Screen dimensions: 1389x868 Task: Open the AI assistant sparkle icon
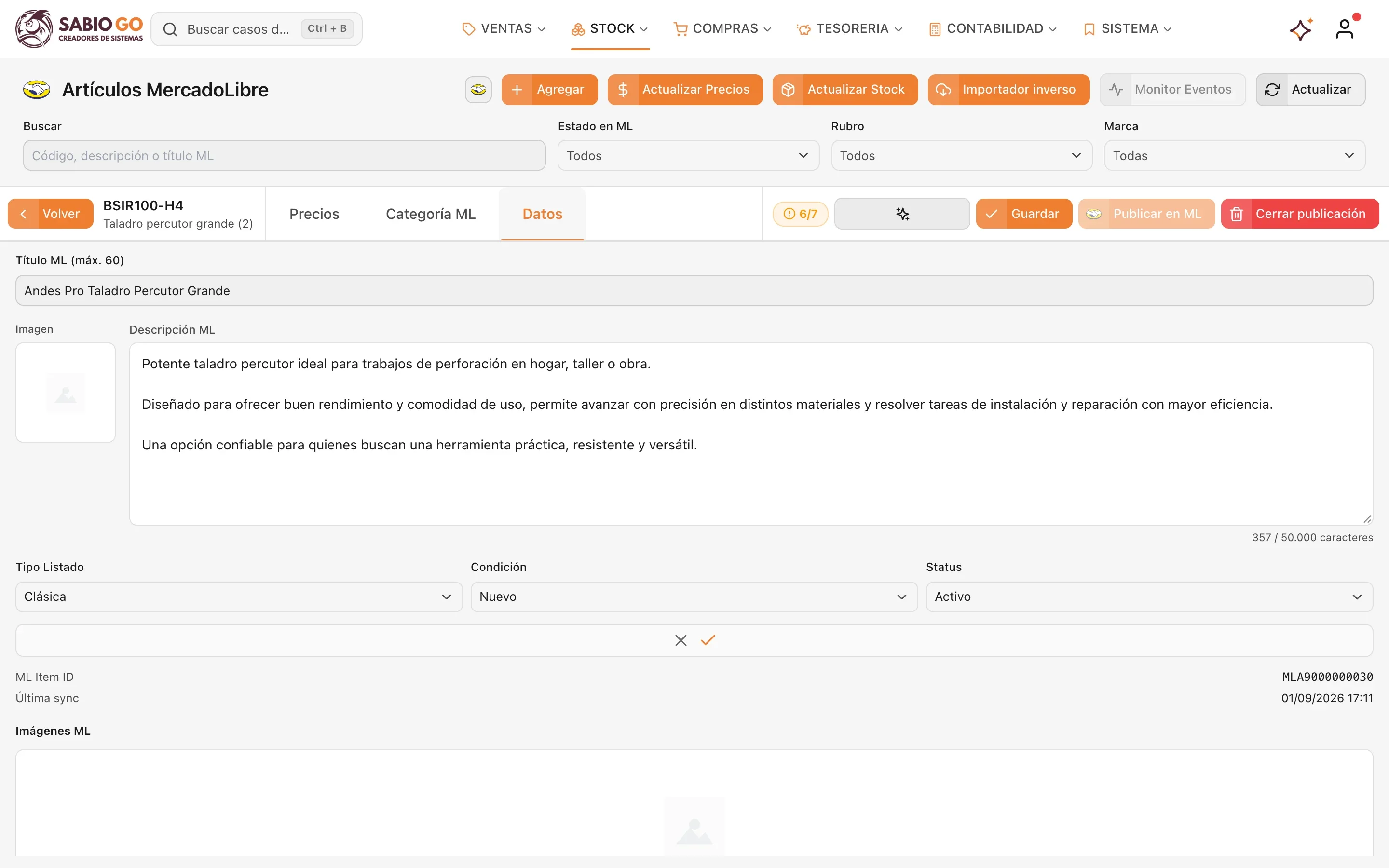(1301, 29)
